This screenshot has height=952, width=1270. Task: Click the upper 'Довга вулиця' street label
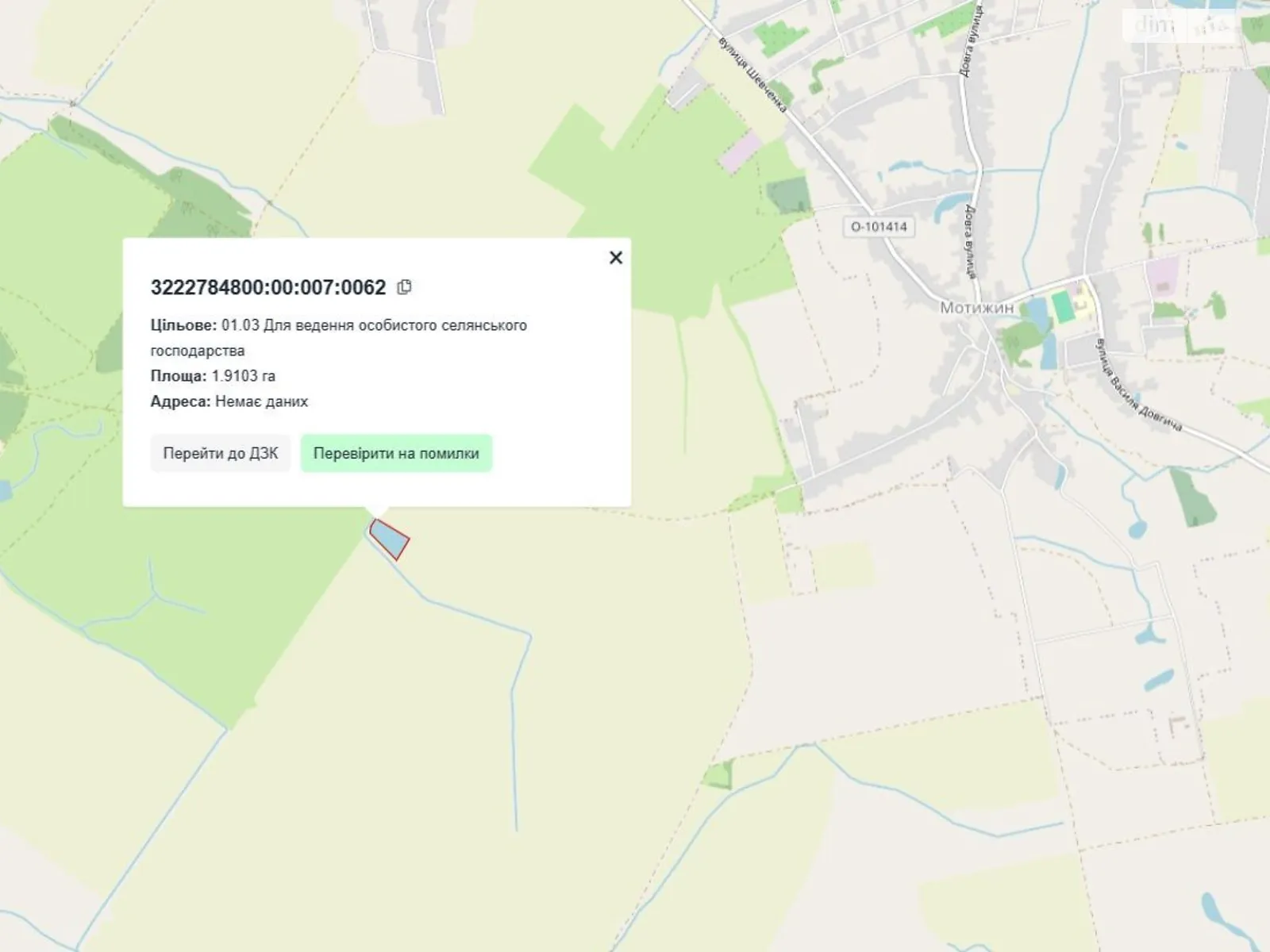pos(972,40)
